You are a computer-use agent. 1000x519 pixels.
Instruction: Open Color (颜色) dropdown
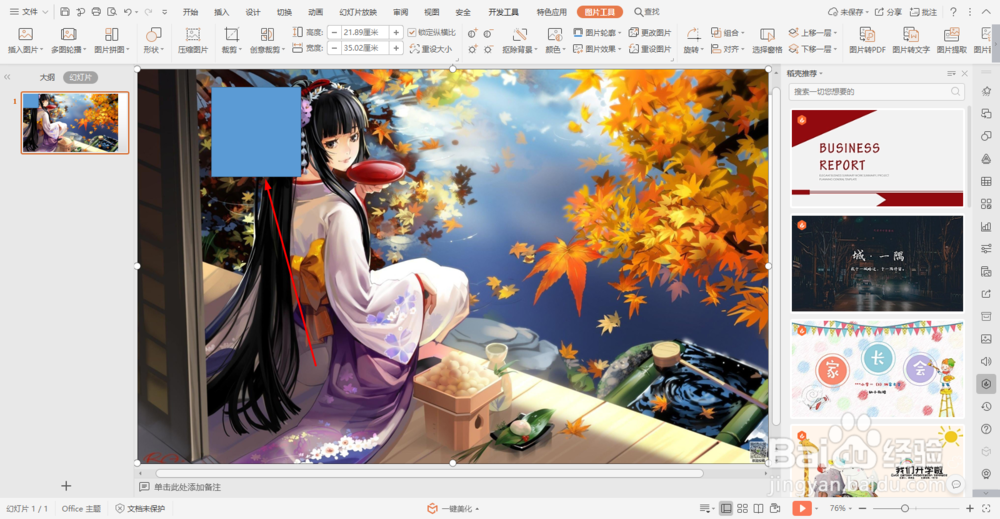click(554, 40)
